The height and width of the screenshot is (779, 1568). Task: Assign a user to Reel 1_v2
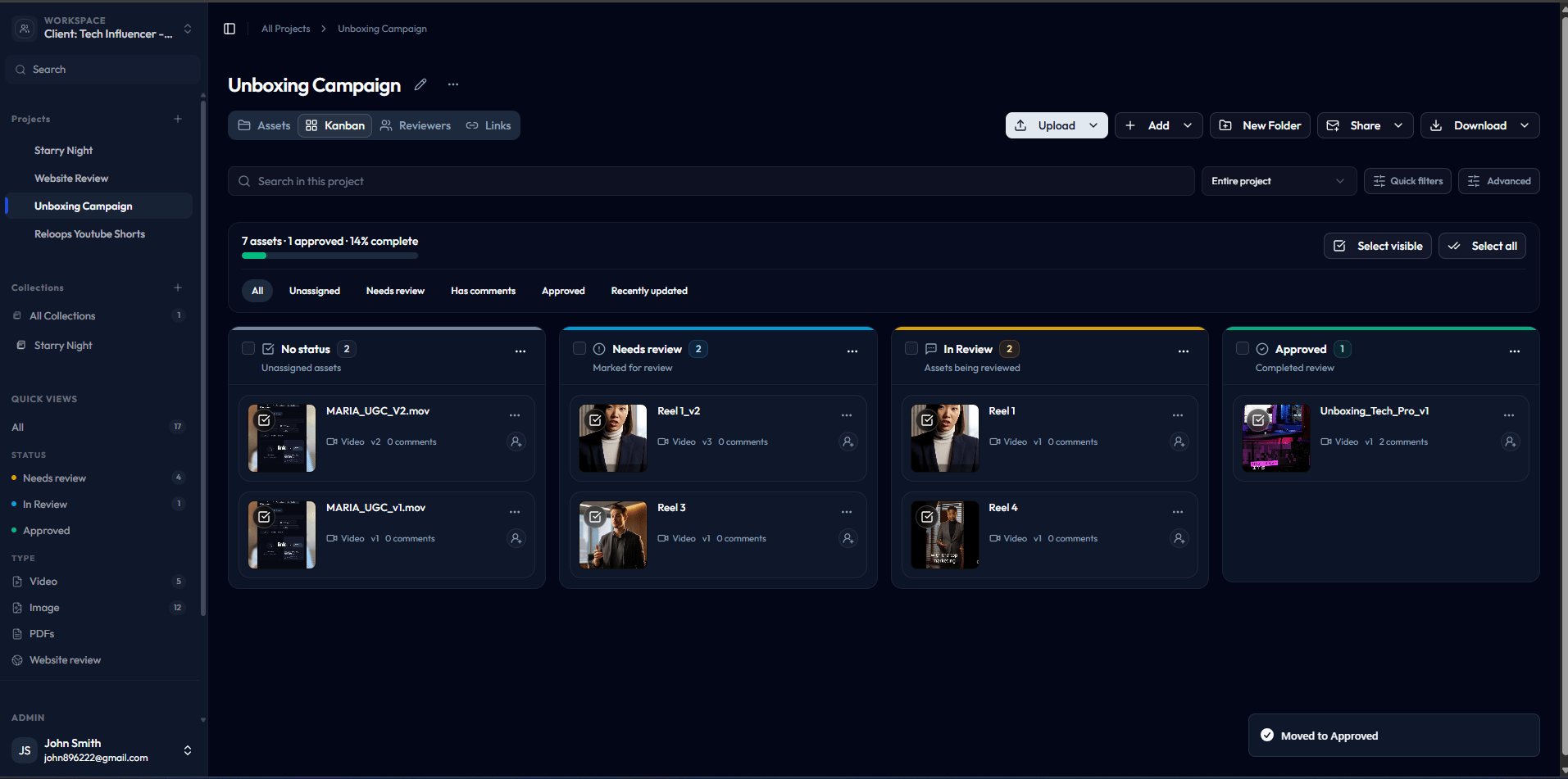tap(848, 442)
